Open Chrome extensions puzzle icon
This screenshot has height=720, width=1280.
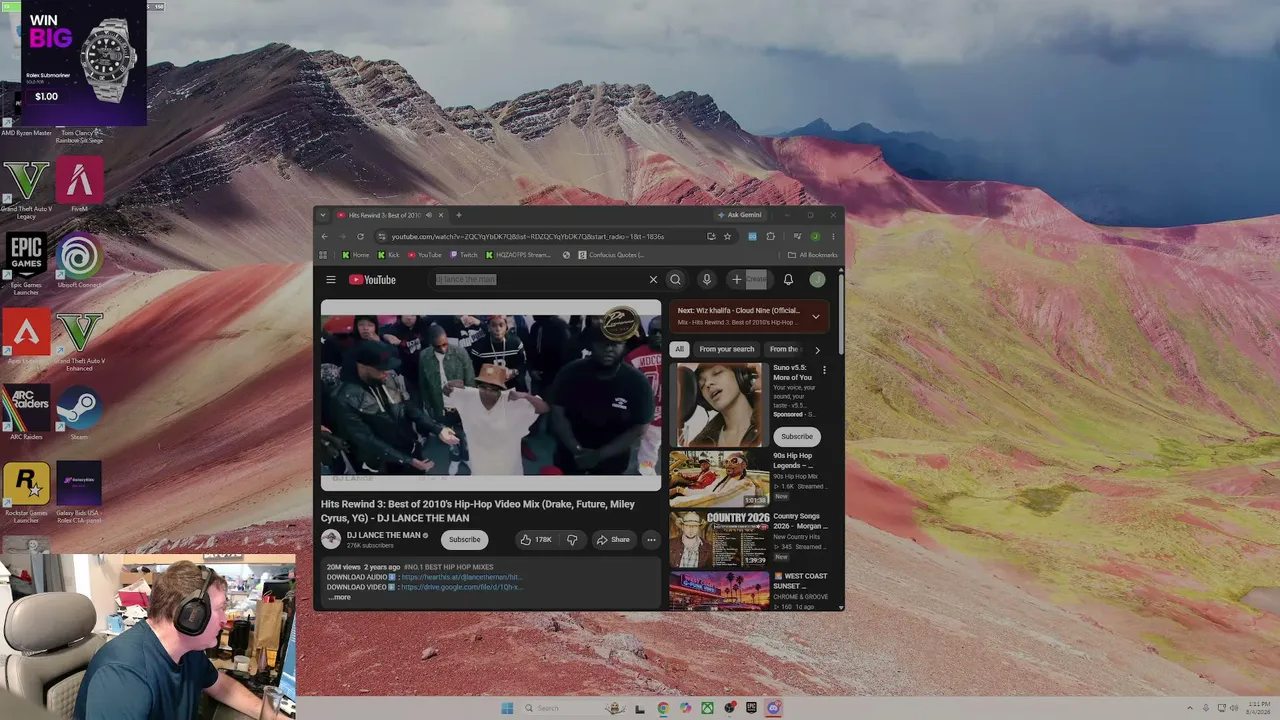(x=770, y=237)
